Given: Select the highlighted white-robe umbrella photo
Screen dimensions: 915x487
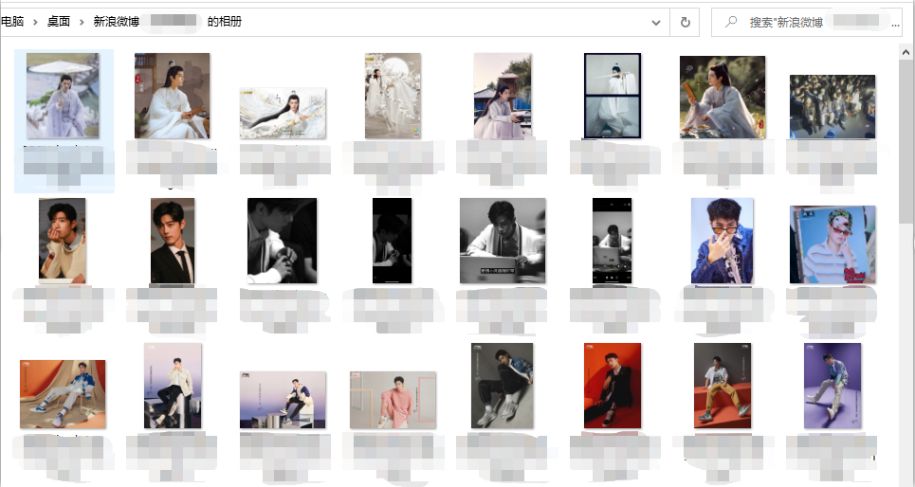Looking at the screenshot, I should [x=63, y=96].
